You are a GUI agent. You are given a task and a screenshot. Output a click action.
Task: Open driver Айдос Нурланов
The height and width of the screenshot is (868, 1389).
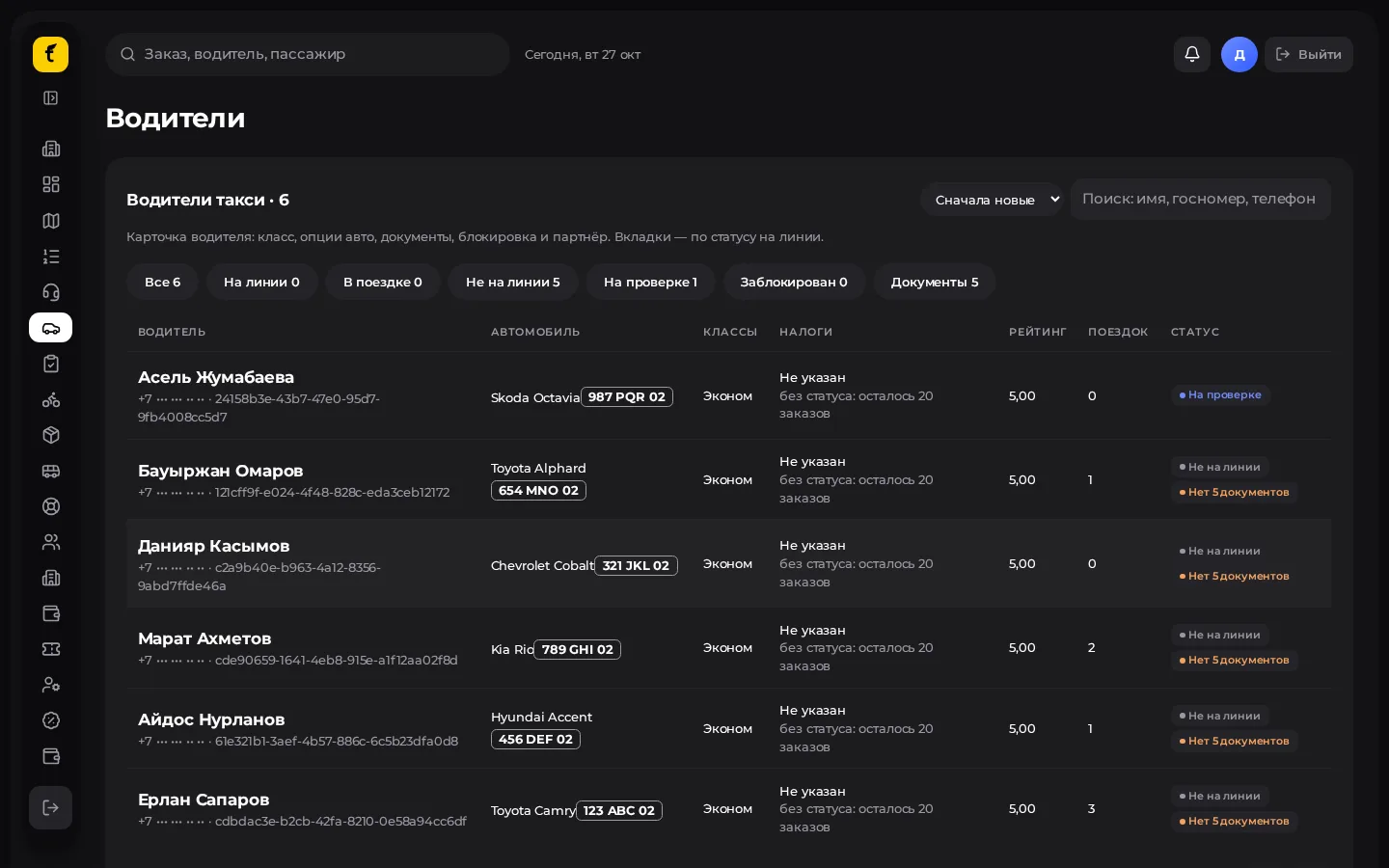[211, 719]
